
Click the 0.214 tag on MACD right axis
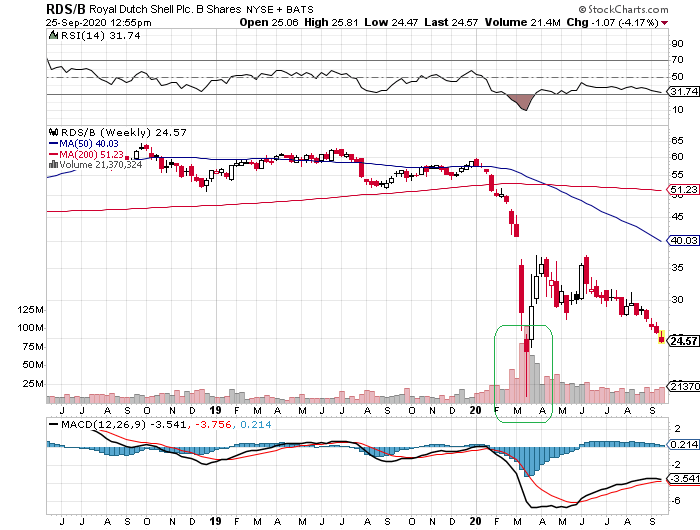[683, 445]
